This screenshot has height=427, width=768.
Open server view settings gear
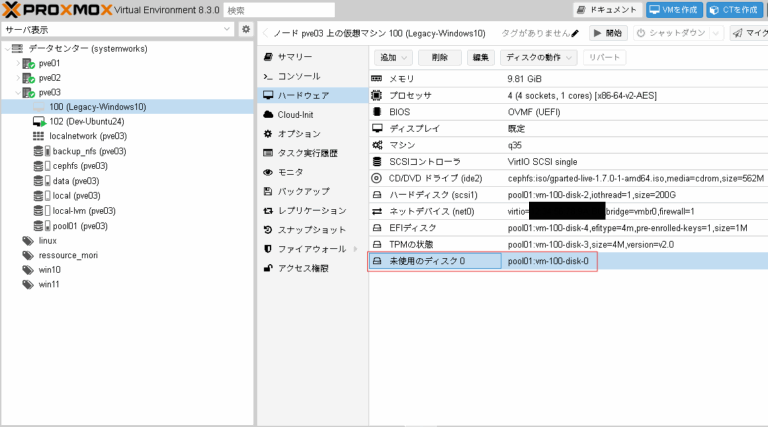point(246,29)
